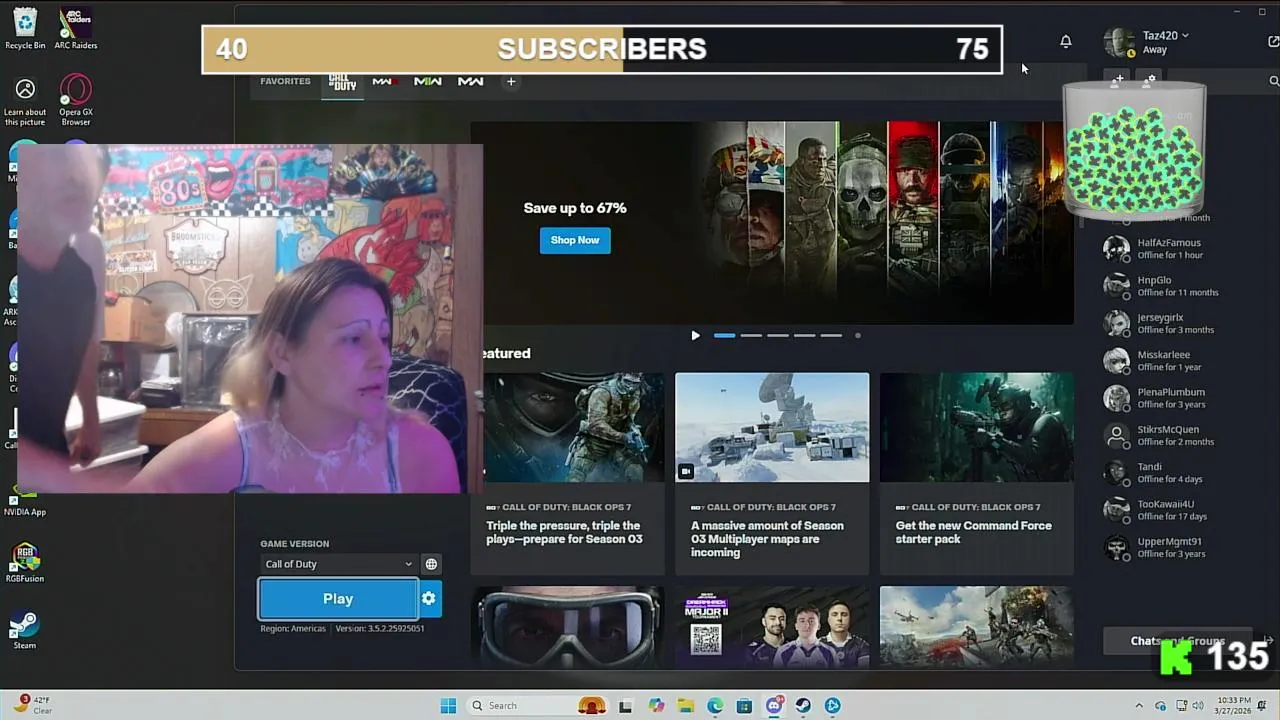
Task: Select friend UpperMgmt91
Action: [1170, 548]
